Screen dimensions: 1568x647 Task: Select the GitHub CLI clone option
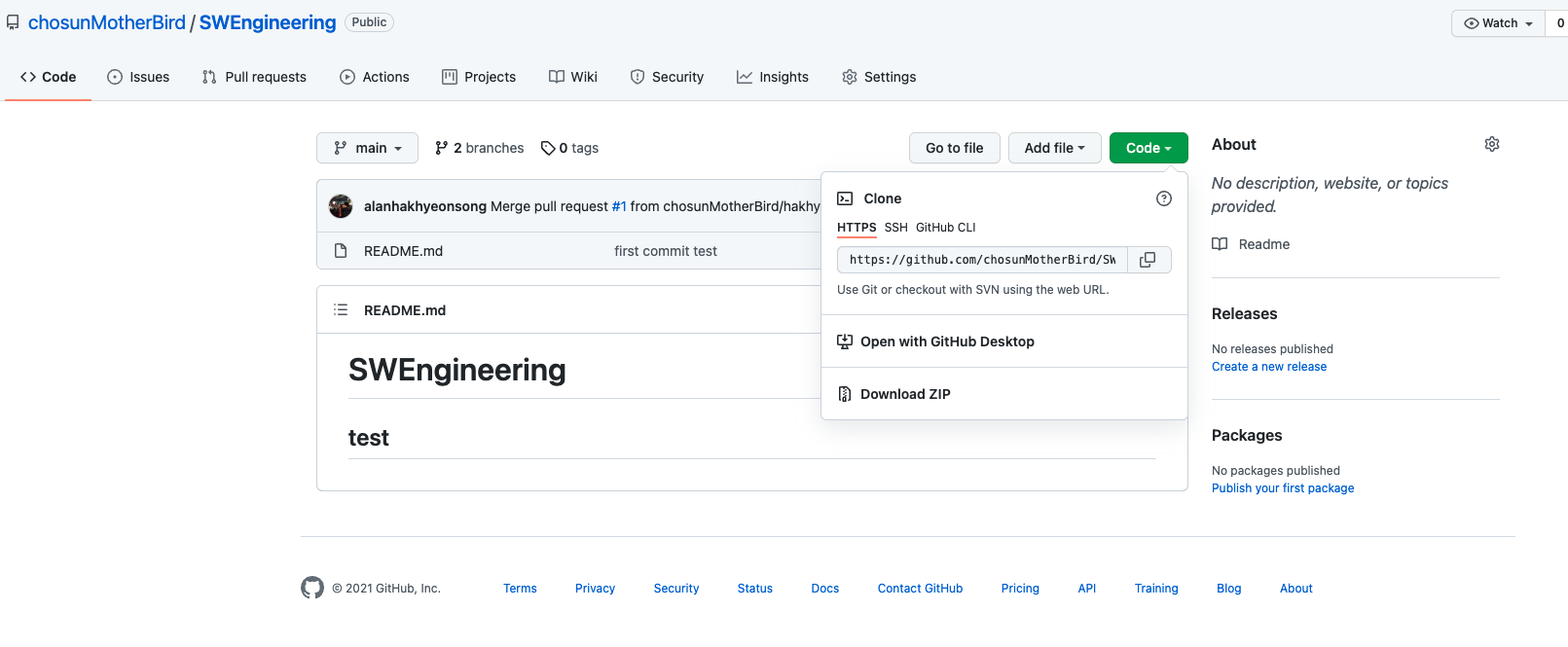pyautogui.click(x=945, y=228)
